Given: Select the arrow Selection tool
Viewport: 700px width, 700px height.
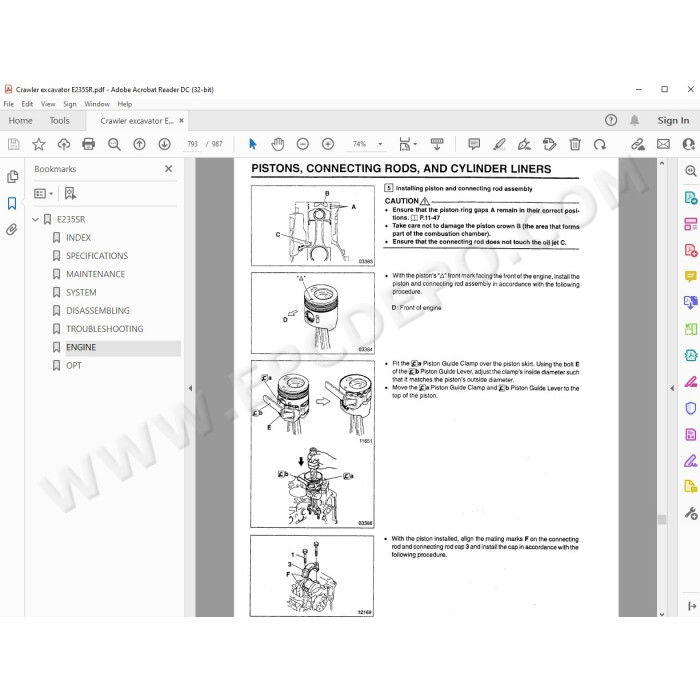Looking at the screenshot, I should pyautogui.click(x=253, y=144).
